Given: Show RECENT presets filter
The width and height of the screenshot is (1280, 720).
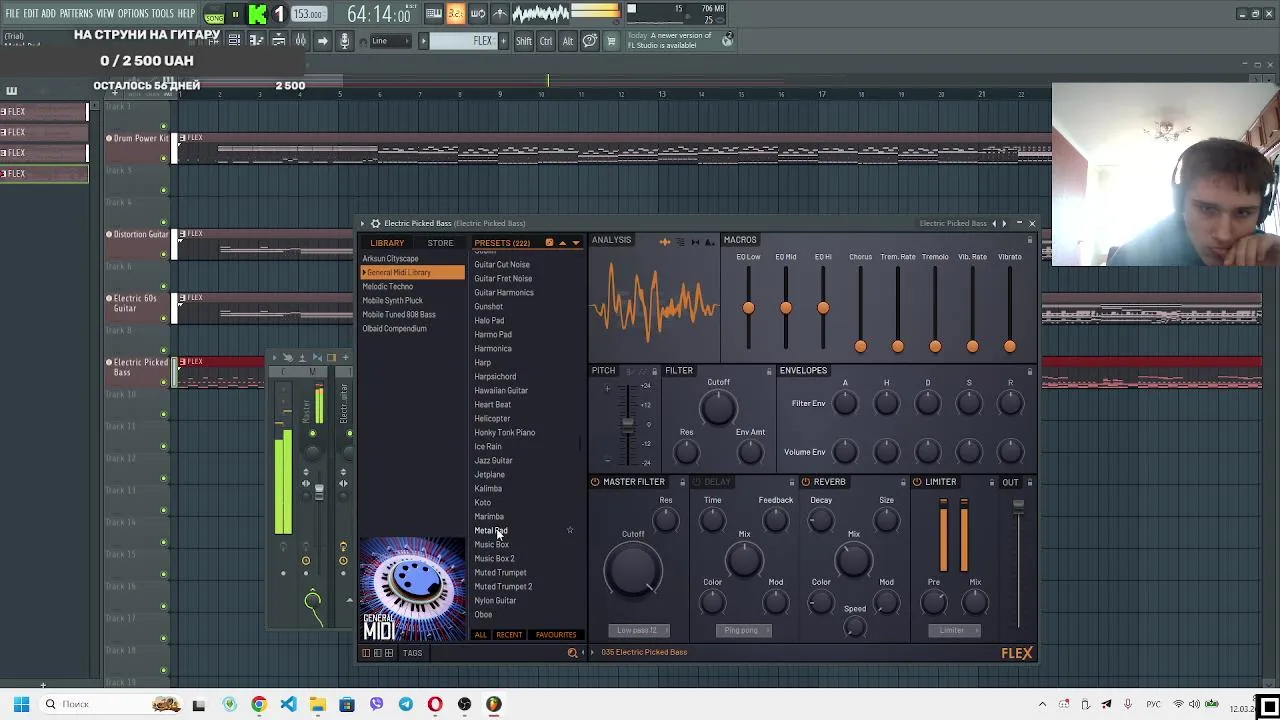Looking at the screenshot, I should (509, 635).
